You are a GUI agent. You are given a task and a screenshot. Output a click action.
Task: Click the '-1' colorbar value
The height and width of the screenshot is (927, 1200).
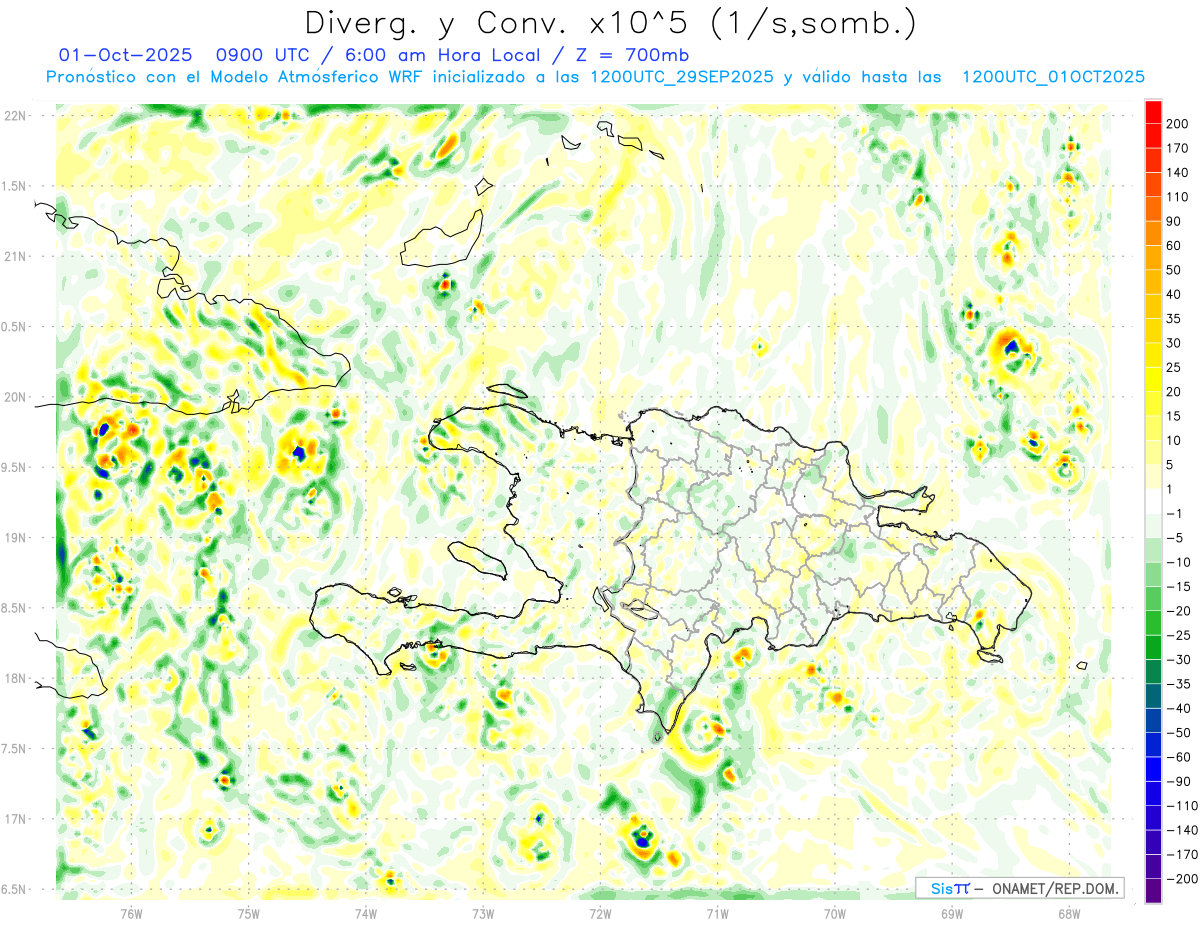(x=1176, y=514)
